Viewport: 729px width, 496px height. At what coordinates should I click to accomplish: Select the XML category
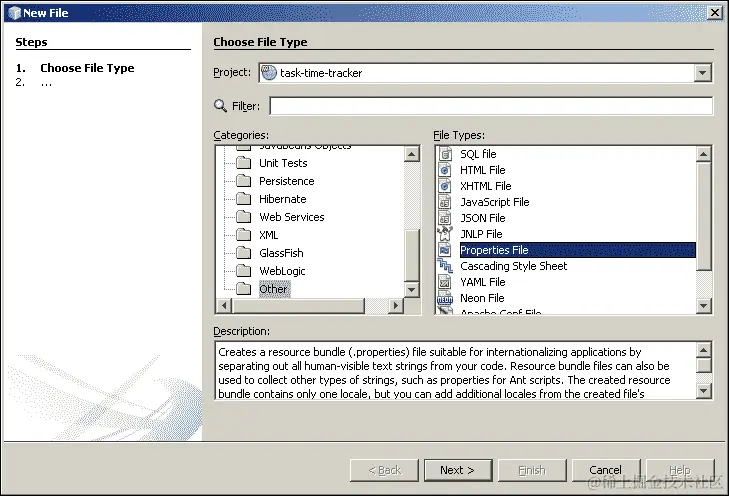[x=269, y=235]
